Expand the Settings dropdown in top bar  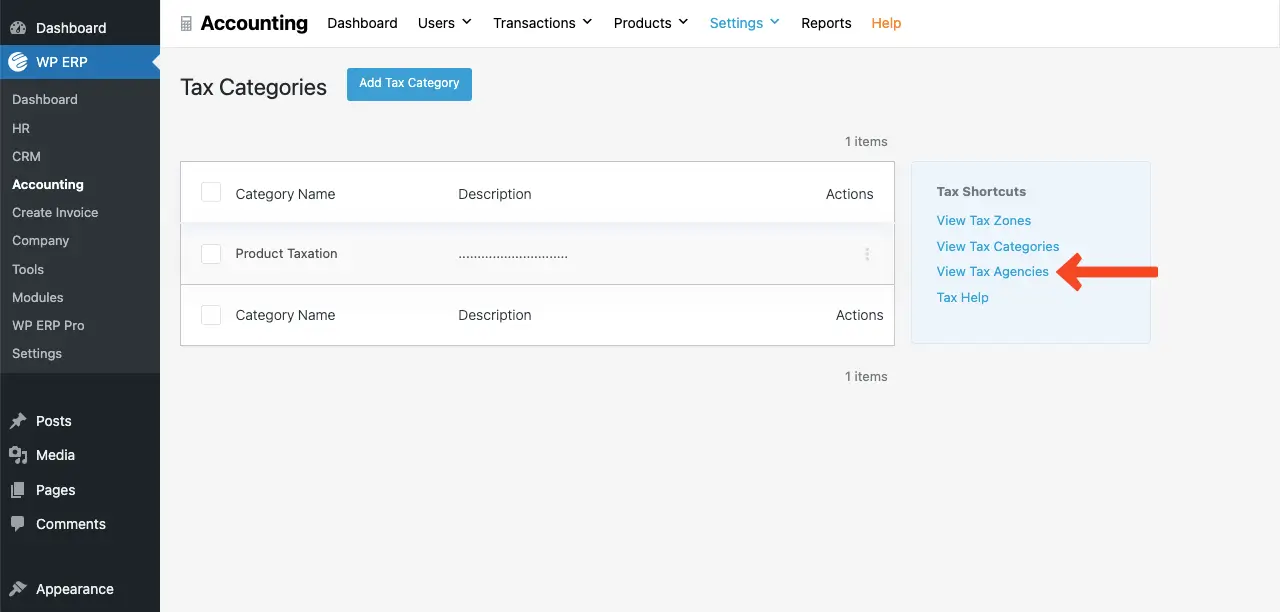(x=745, y=23)
